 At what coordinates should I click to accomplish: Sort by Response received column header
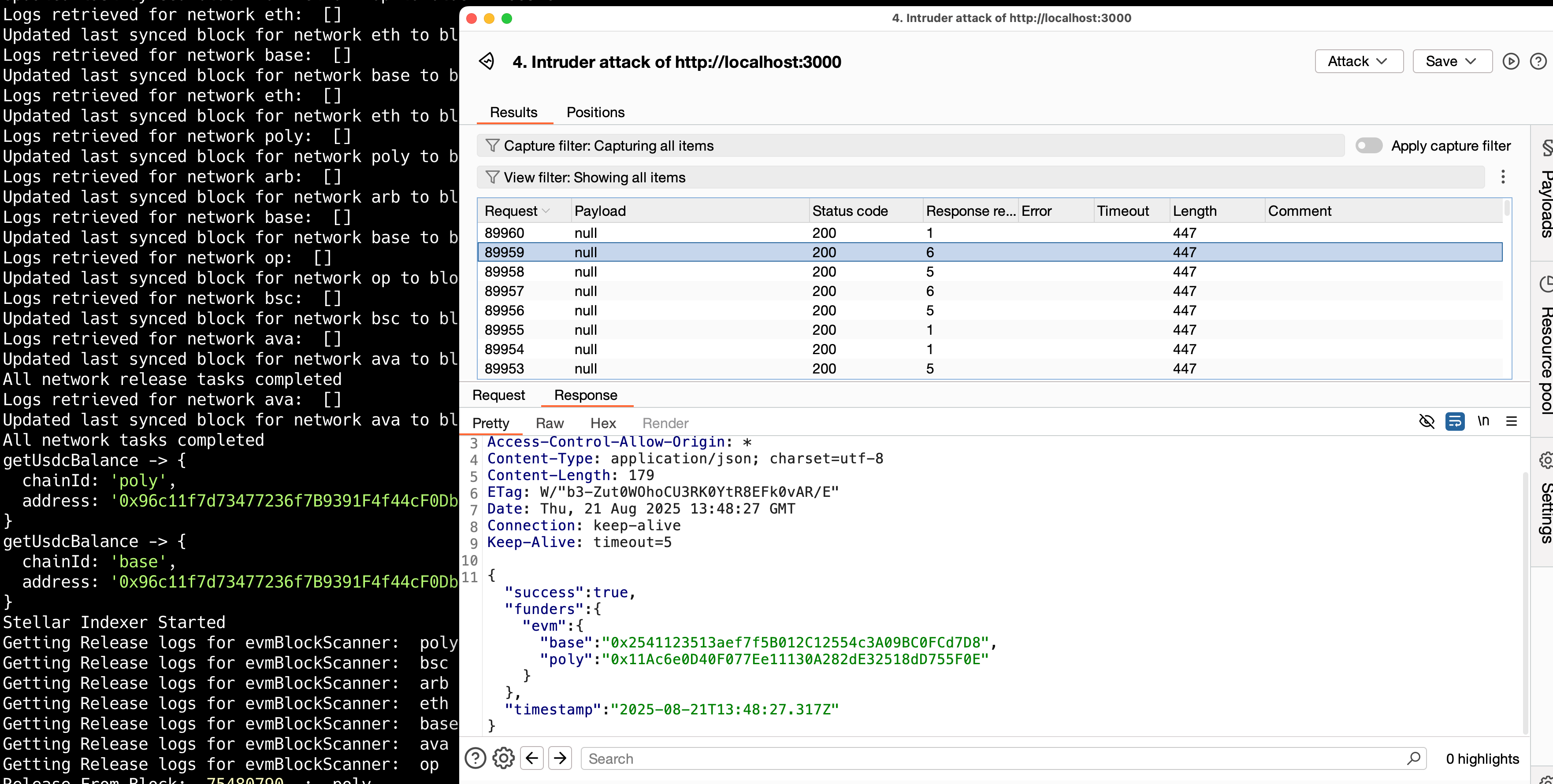970,211
